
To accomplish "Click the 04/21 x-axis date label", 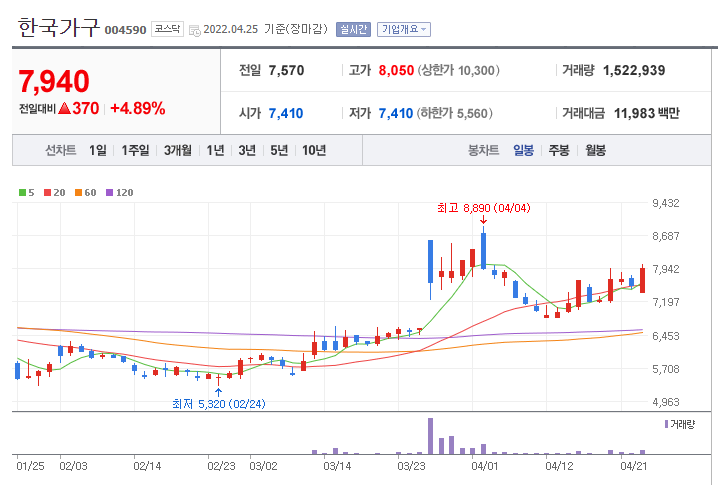I will [x=634, y=466].
